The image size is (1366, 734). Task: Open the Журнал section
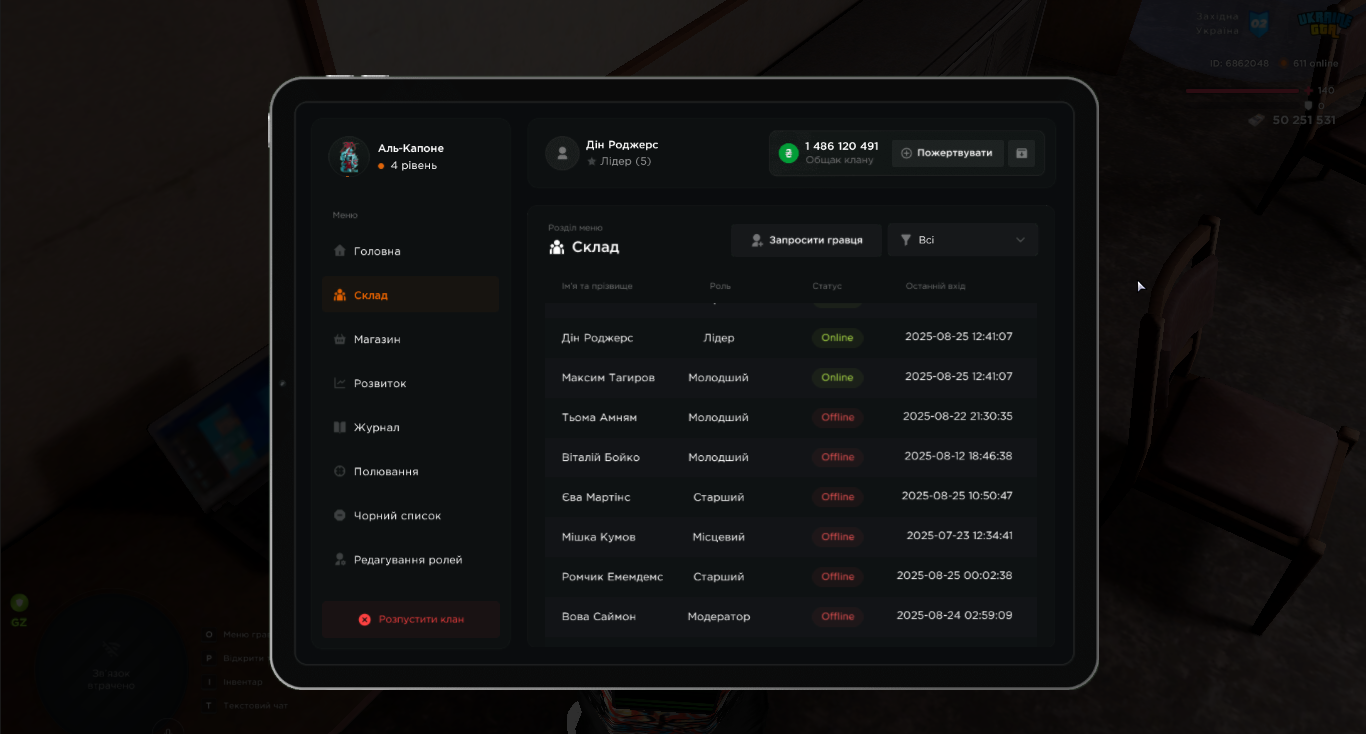(x=410, y=427)
